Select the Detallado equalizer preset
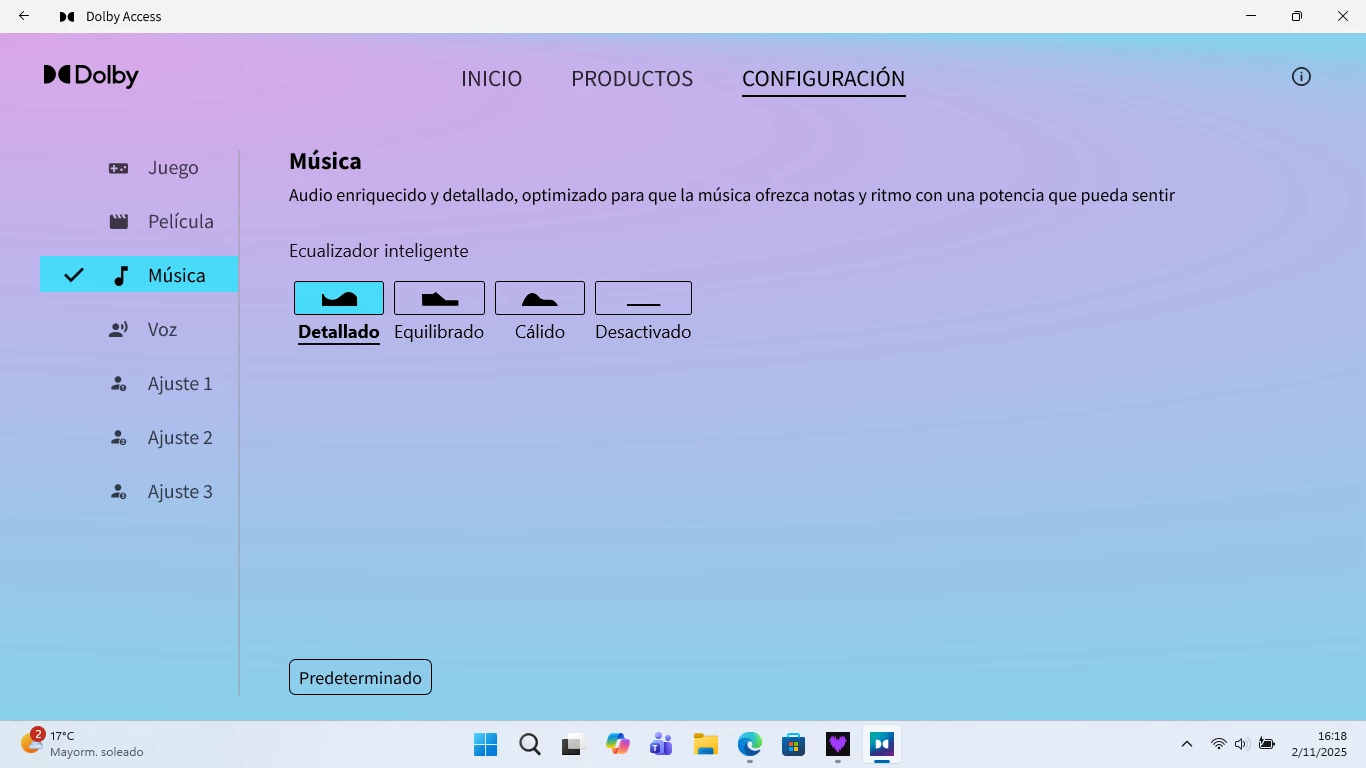 [x=339, y=298]
